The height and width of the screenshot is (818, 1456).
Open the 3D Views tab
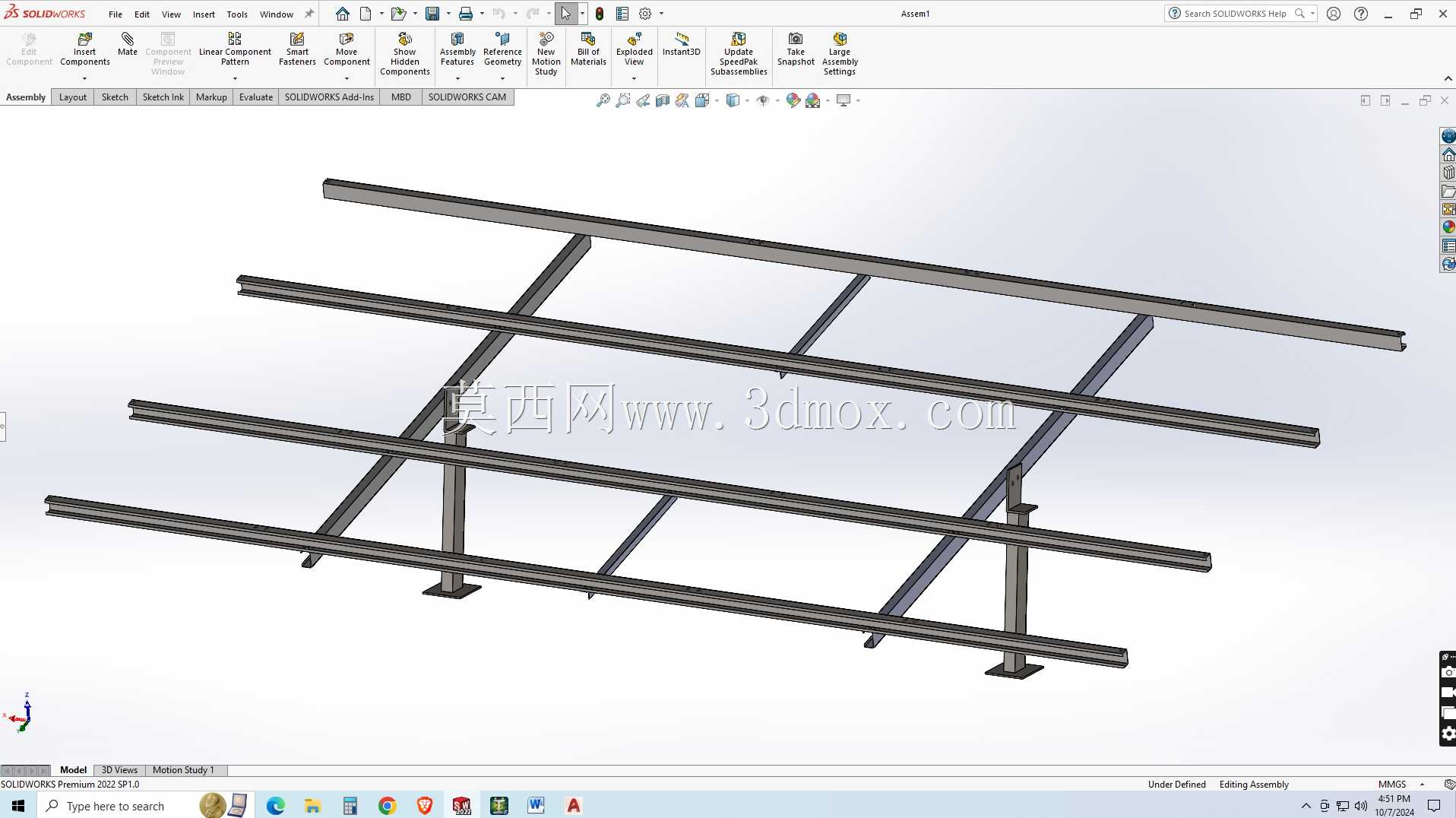119,770
